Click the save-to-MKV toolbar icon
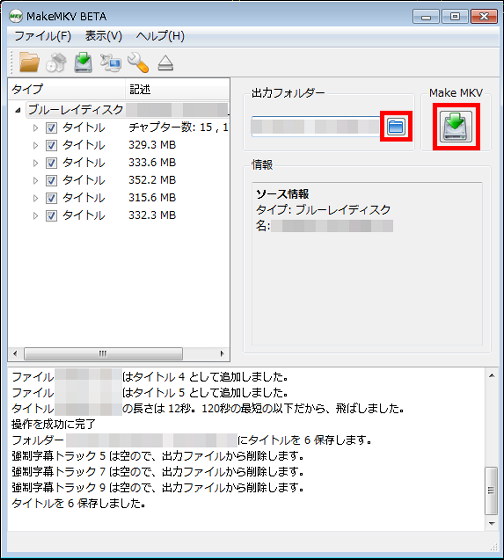The height and width of the screenshot is (560, 504). point(83,62)
